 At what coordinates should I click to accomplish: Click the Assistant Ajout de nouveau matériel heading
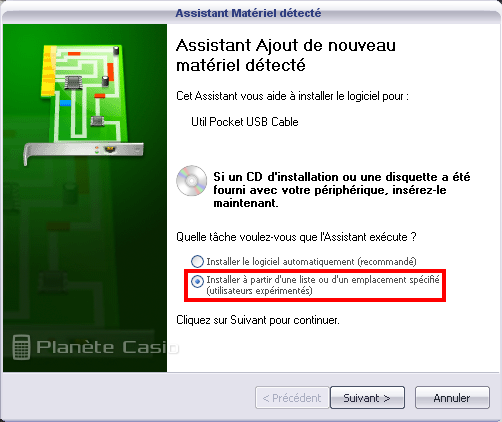[286, 55]
